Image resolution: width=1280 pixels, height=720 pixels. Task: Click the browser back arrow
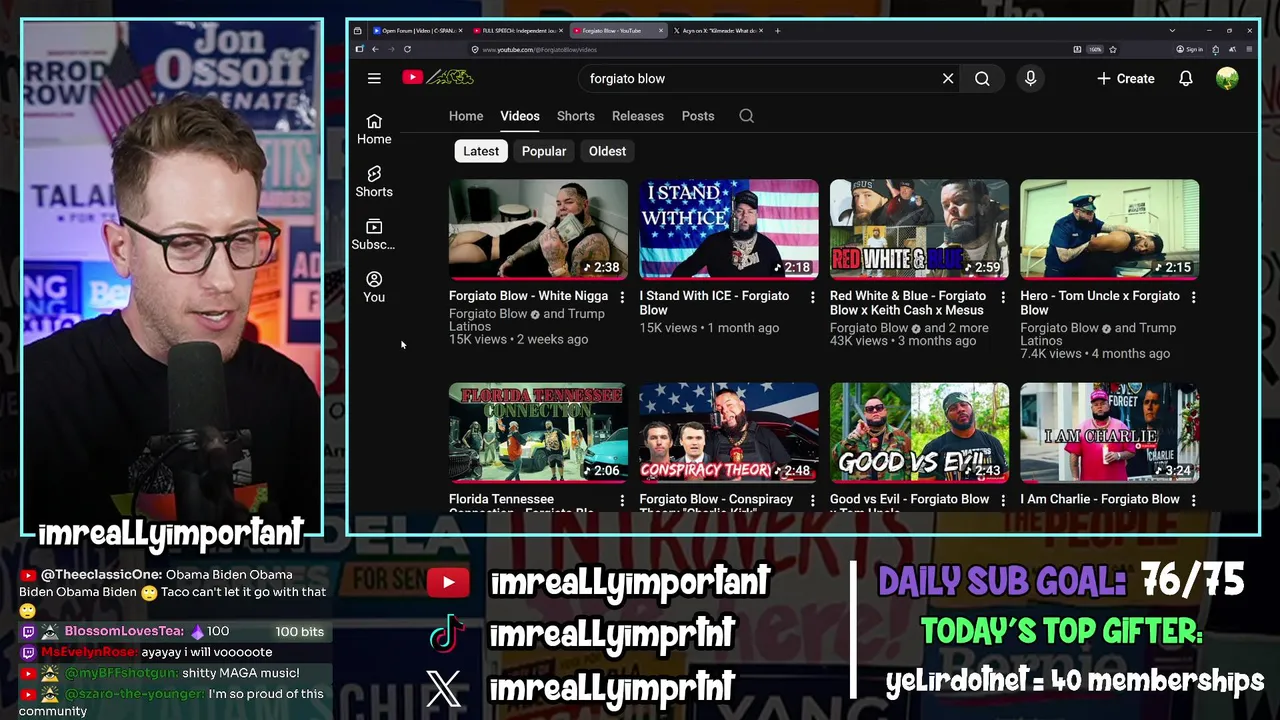[375, 49]
